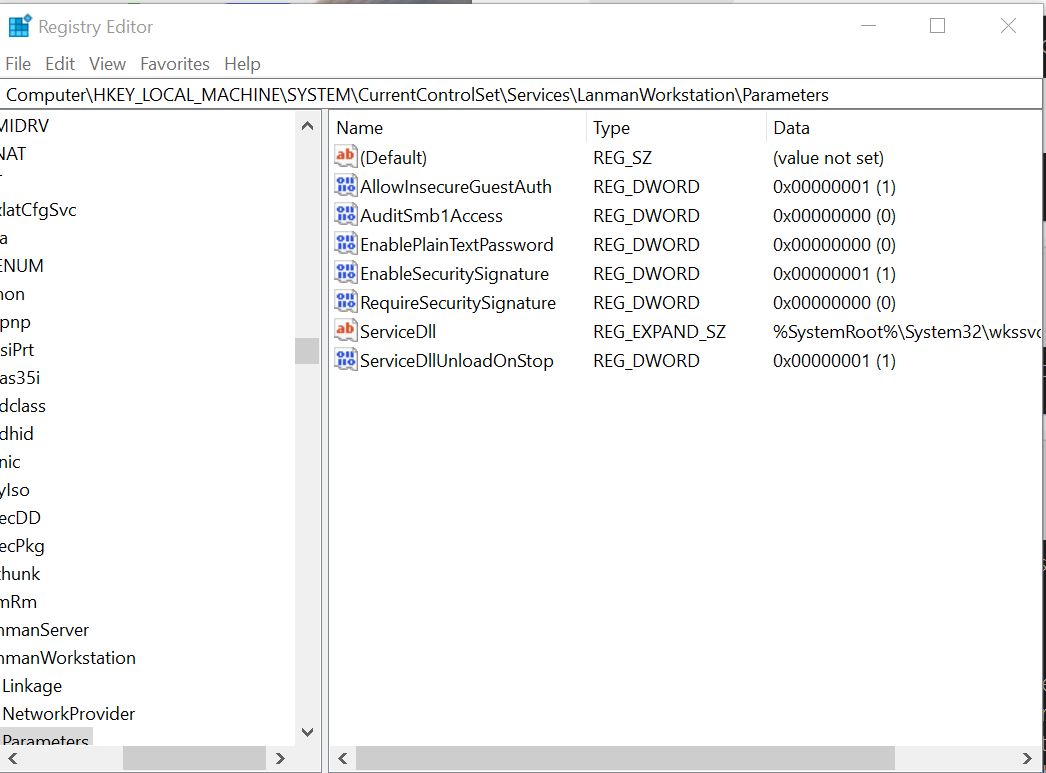Maximize the Registry Editor window
Image resolution: width=1046 pixels, height=773 pixels.
[x=937, y=26]
